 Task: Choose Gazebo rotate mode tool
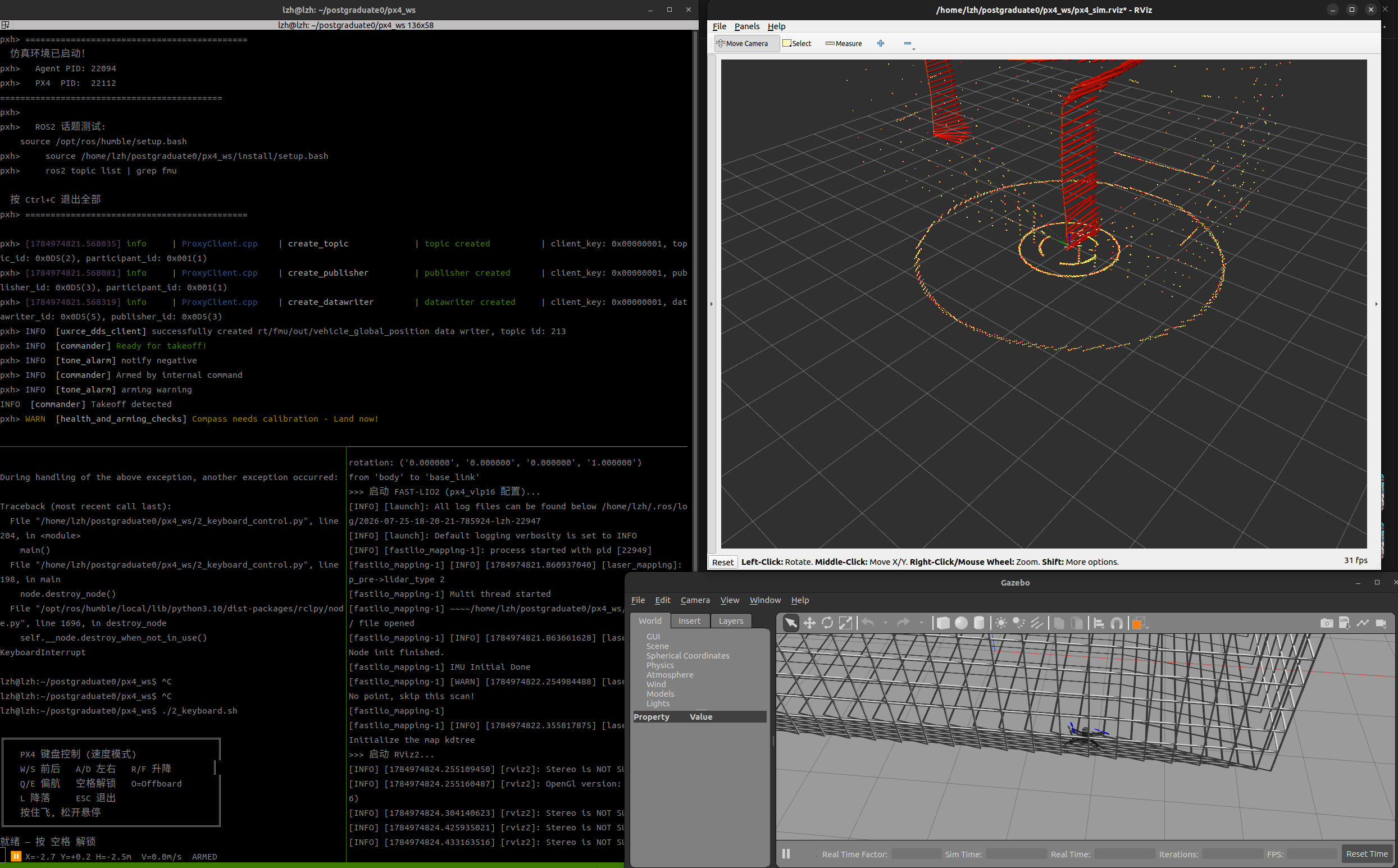click(x=827, y=623)
